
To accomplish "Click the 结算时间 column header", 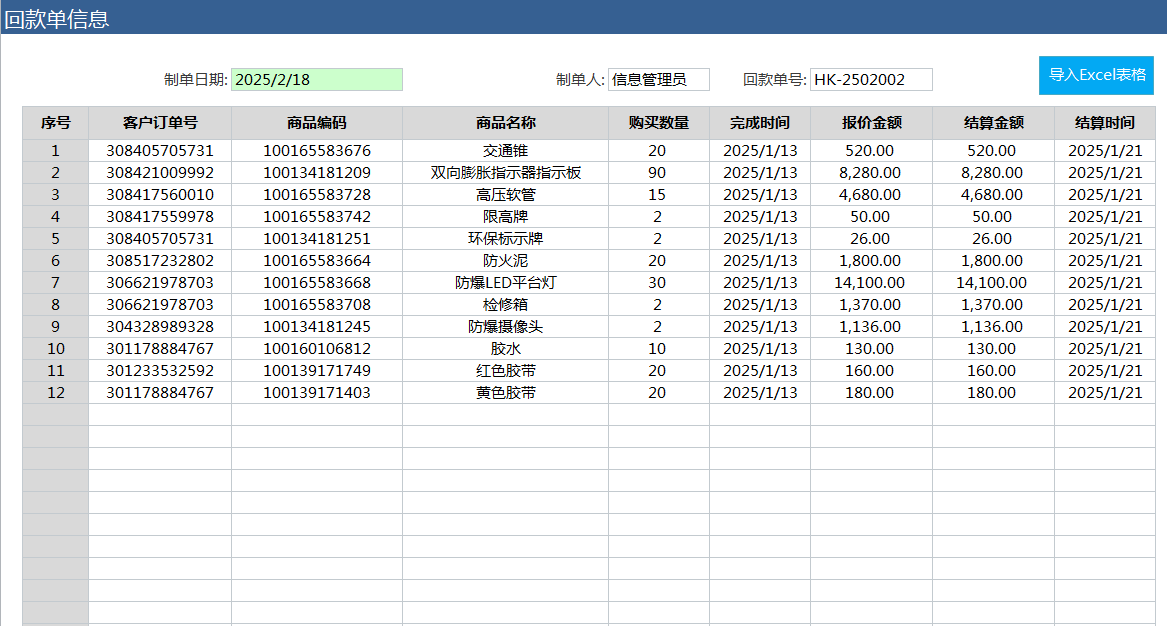I will coord(1105,123).
